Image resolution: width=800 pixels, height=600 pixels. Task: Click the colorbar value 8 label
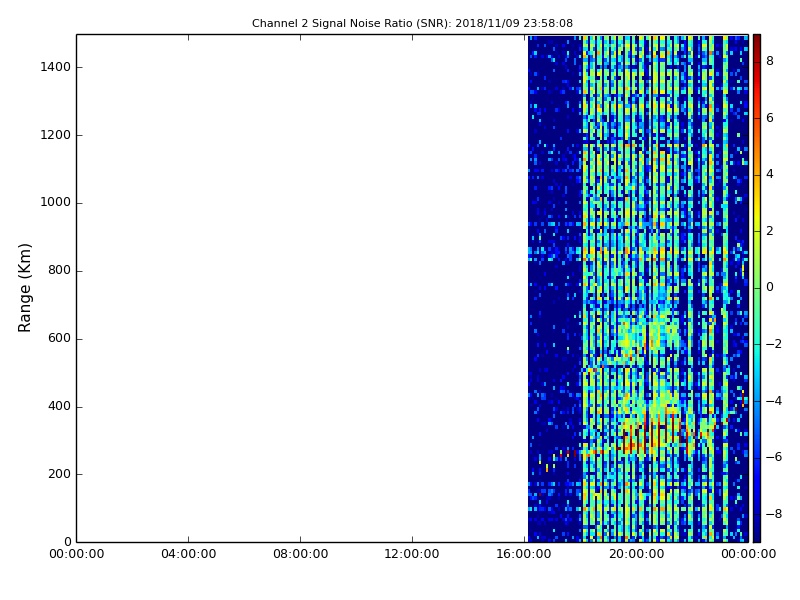pos(770,61)
